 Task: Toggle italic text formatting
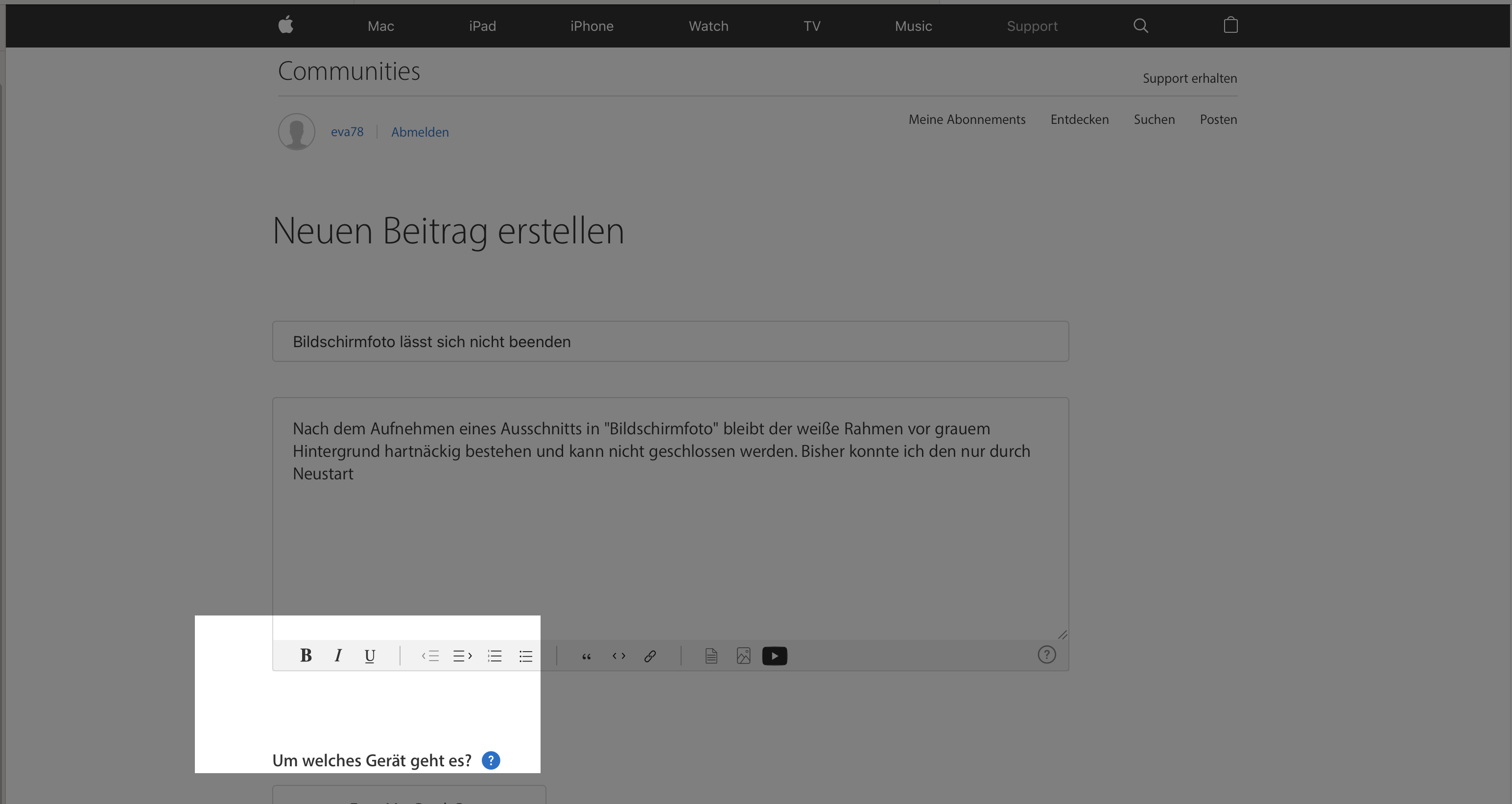point(338,656)
